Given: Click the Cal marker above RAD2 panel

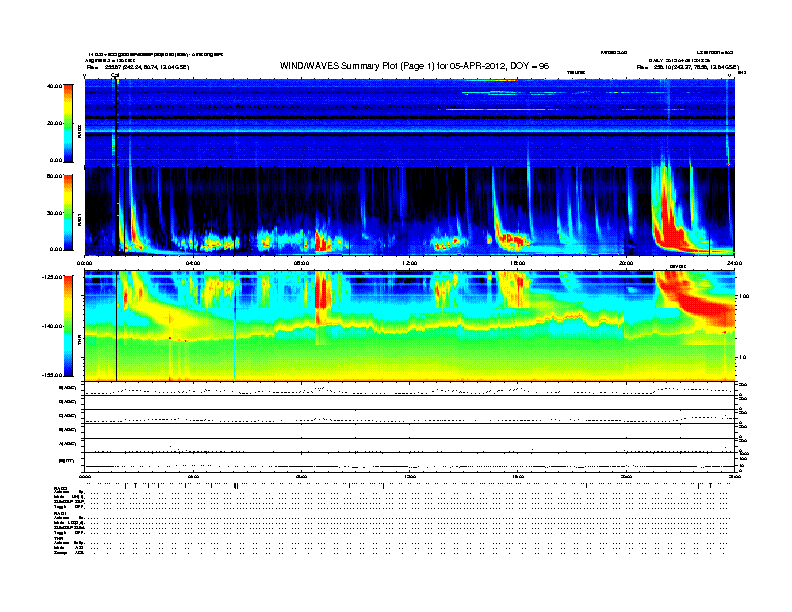Looking at the screenshot, I should tap(115, 75).
